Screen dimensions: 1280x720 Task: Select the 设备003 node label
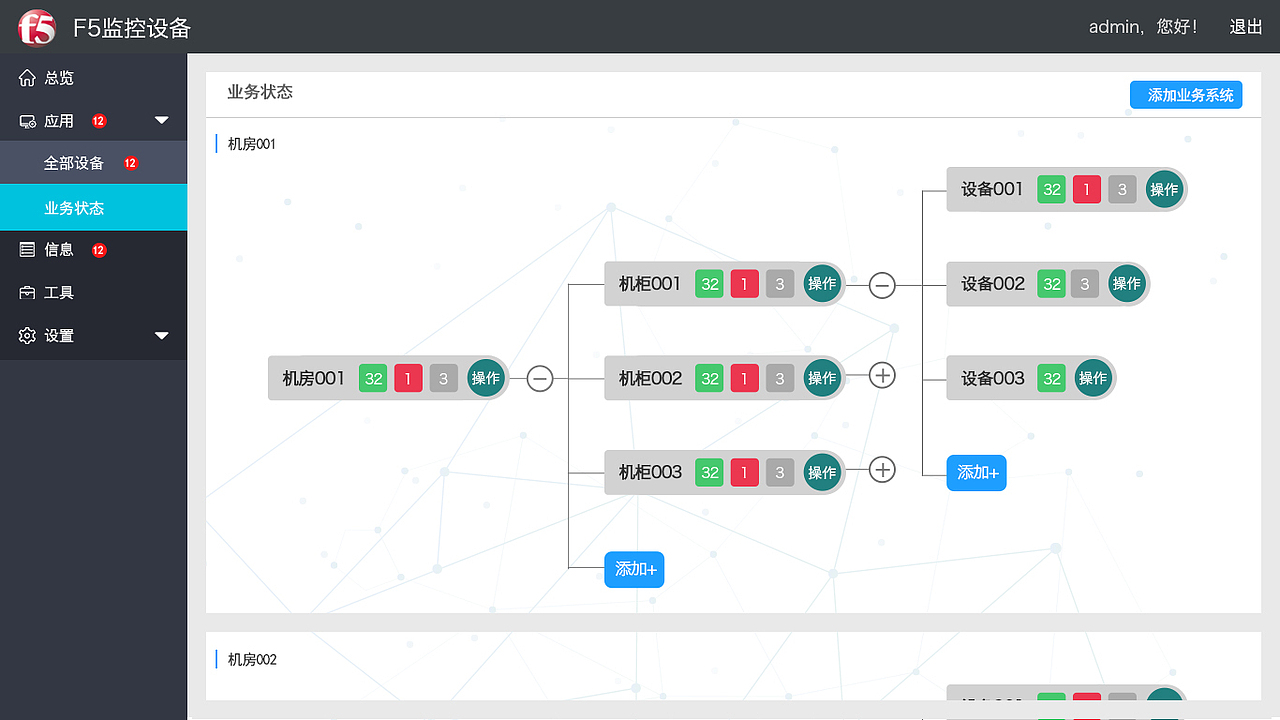993,378
